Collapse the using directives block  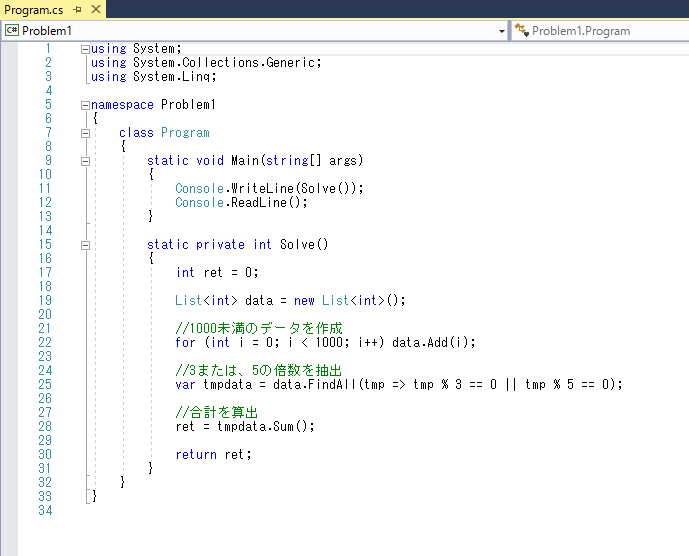point(85,49)
